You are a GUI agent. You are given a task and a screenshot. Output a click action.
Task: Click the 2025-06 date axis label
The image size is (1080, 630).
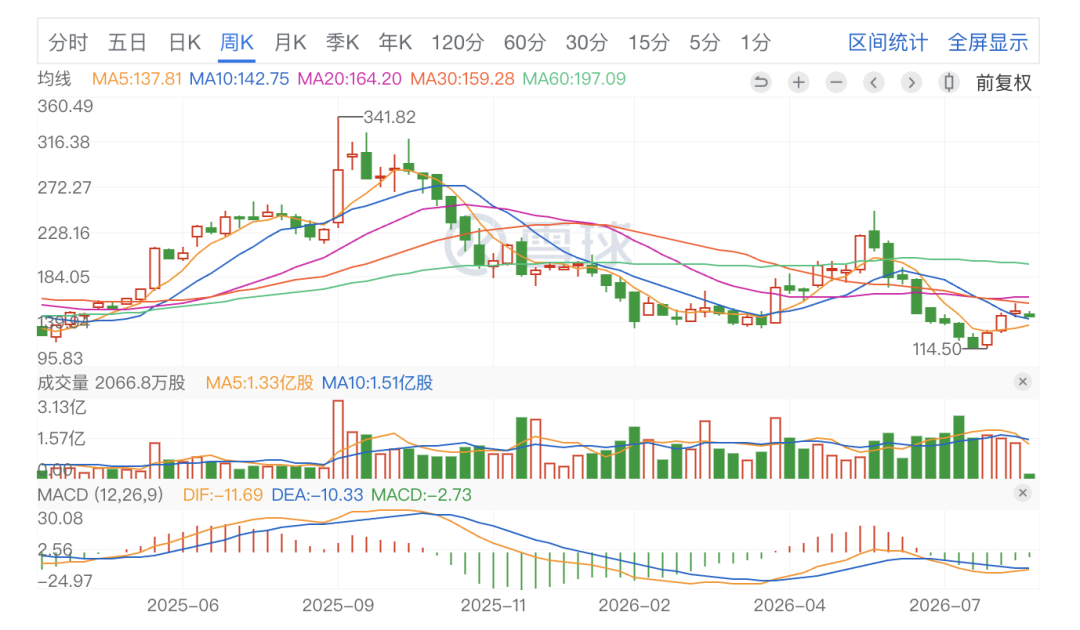(183, 605)
